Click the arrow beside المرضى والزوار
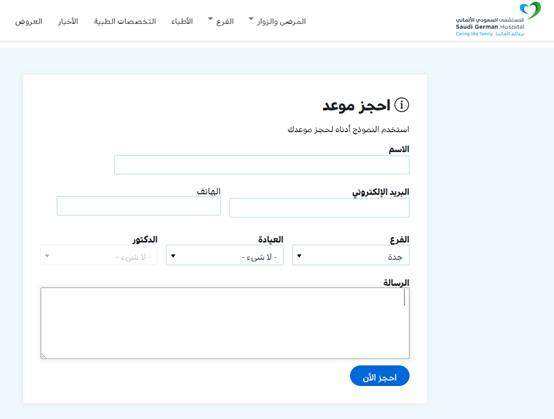 251,18
